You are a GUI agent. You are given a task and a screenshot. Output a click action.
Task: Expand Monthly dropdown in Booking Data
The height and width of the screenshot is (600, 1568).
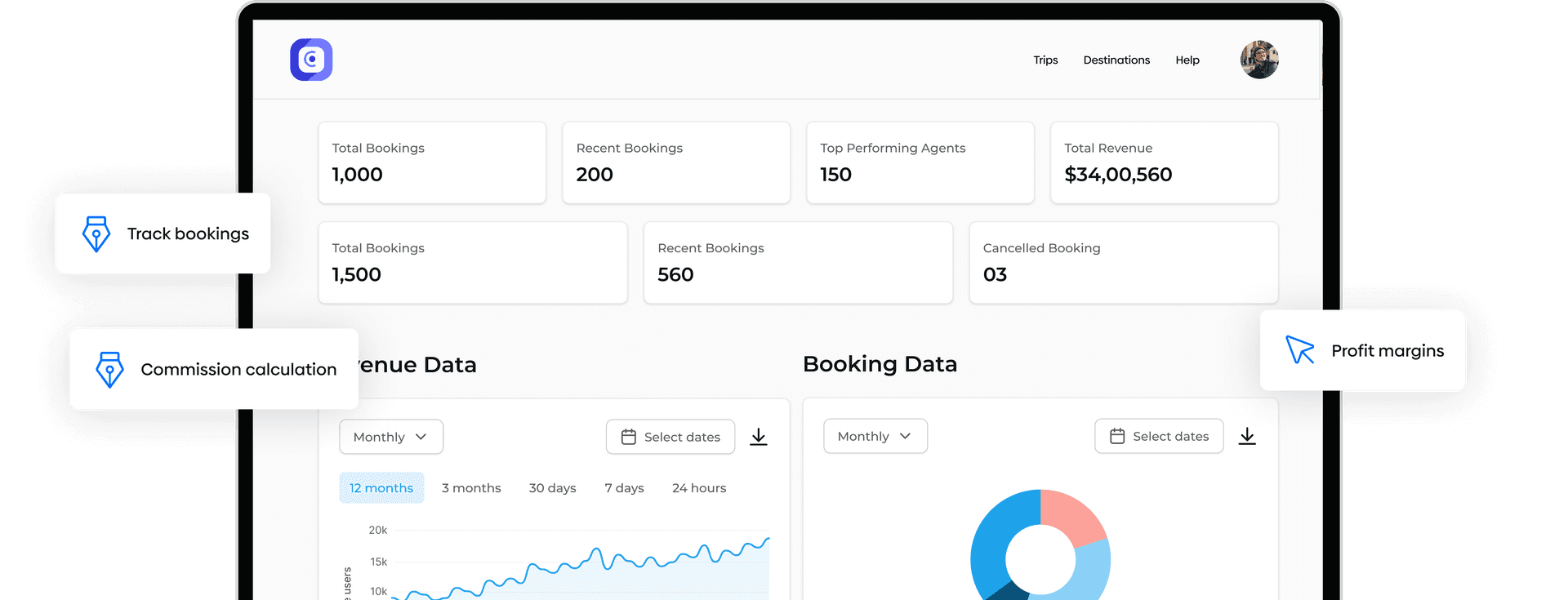tap(875, 436)
